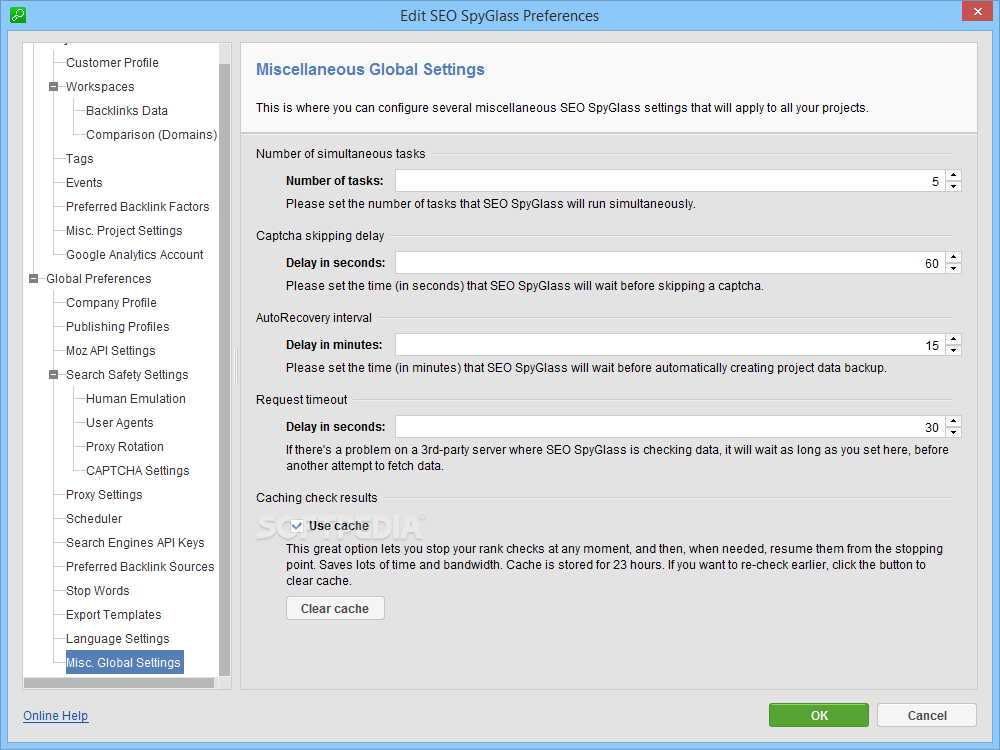Open Comparison (Domains) workspace settings
Screen dimensions: 1000x750
point(152,135)
